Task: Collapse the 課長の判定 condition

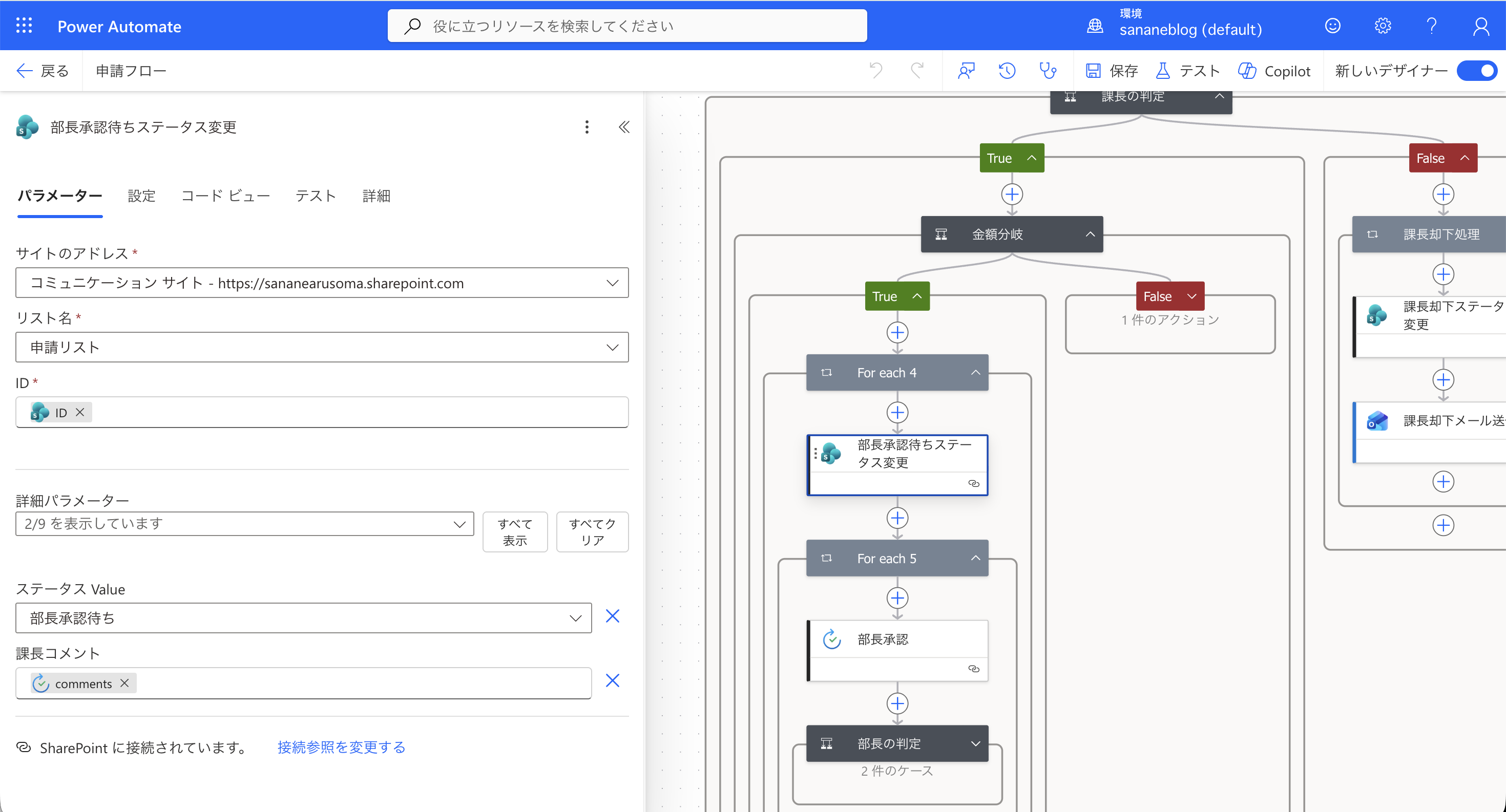Action: (1220, 96)
